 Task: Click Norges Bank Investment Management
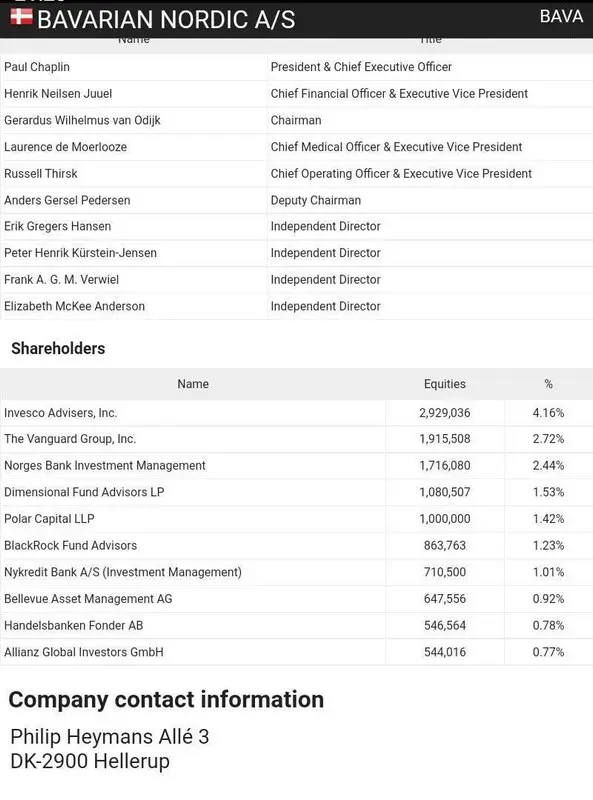(105, 465)
